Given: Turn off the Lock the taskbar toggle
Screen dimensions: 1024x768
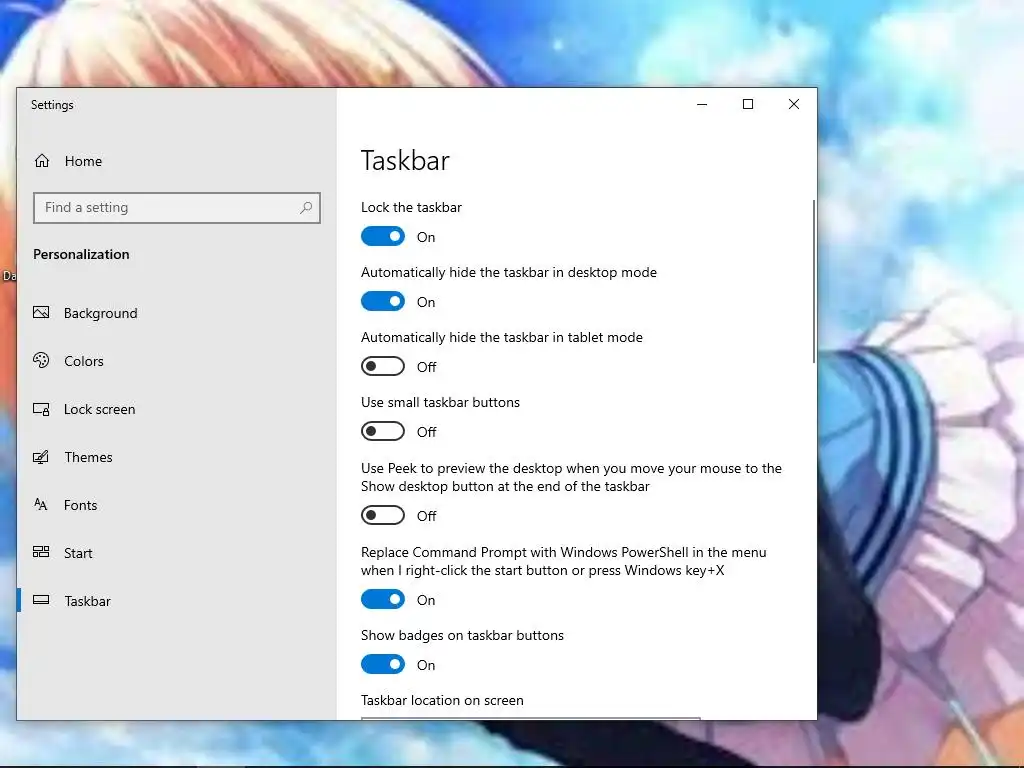Looking at the screenshot, I should click(383, 236).
